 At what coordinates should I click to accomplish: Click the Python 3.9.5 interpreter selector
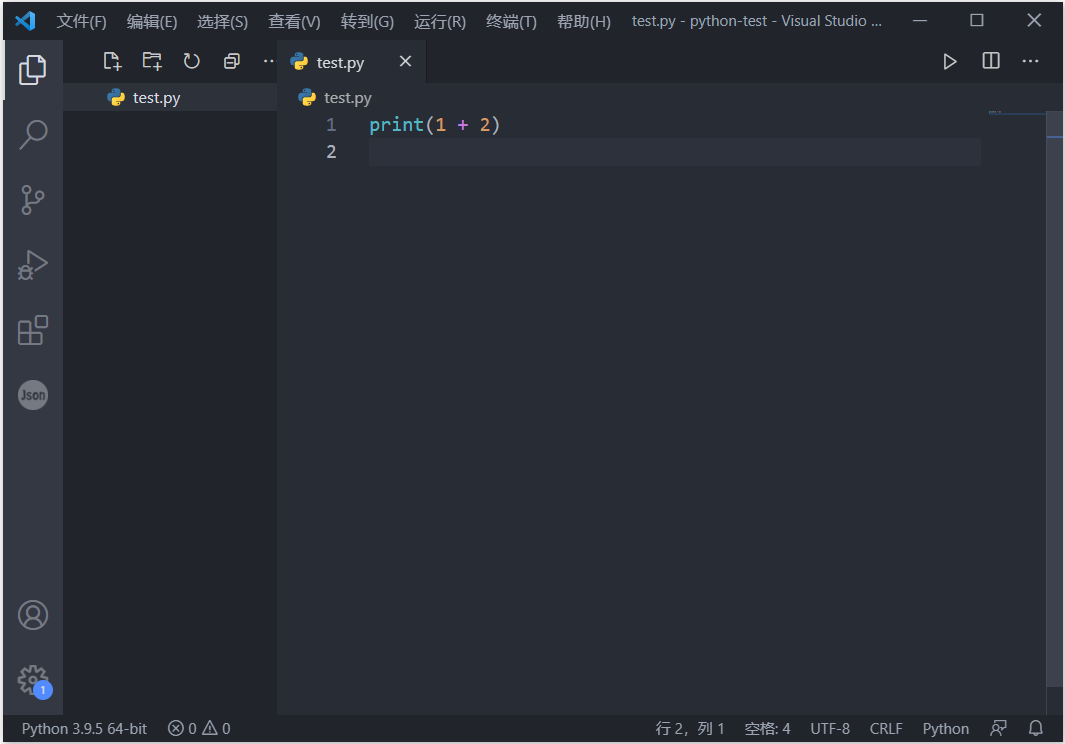tap(84, 728)
